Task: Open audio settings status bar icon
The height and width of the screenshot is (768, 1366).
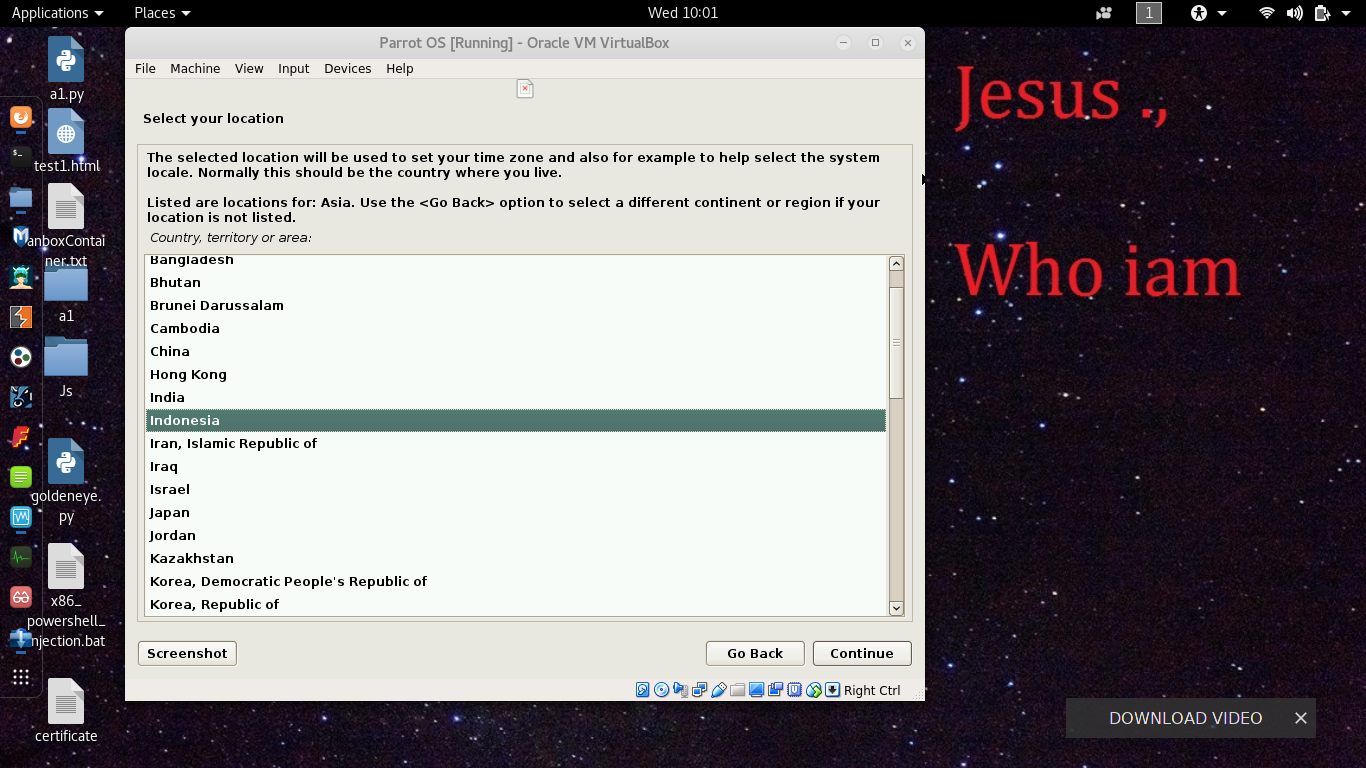Action: (x=680, y=690)
